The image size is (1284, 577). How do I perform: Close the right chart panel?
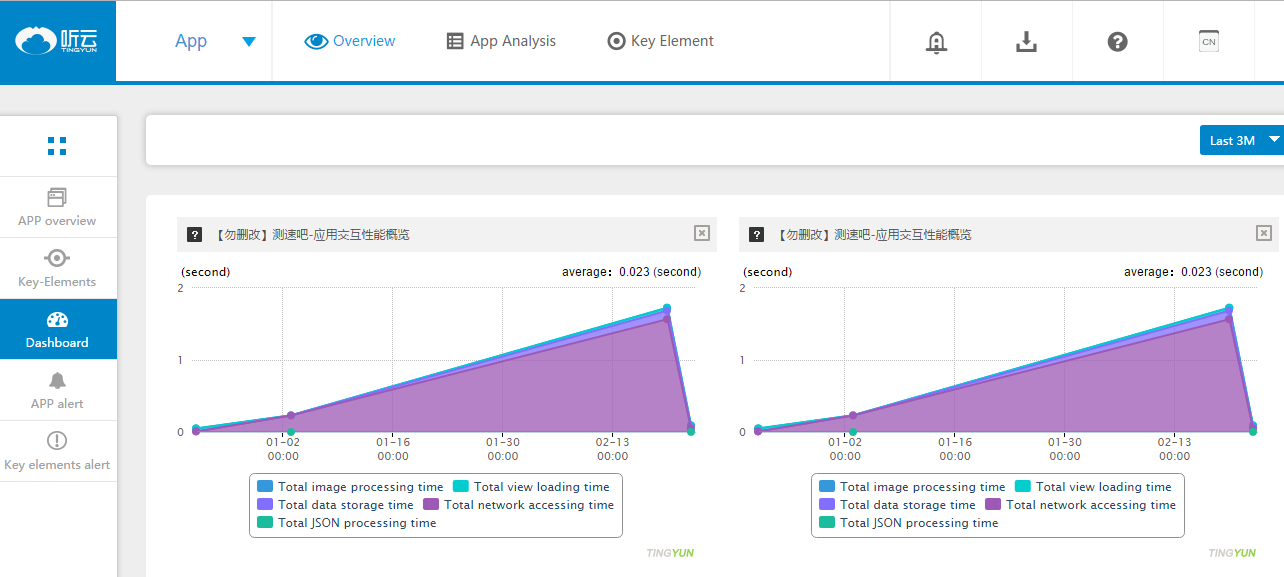click(1264, 233)
